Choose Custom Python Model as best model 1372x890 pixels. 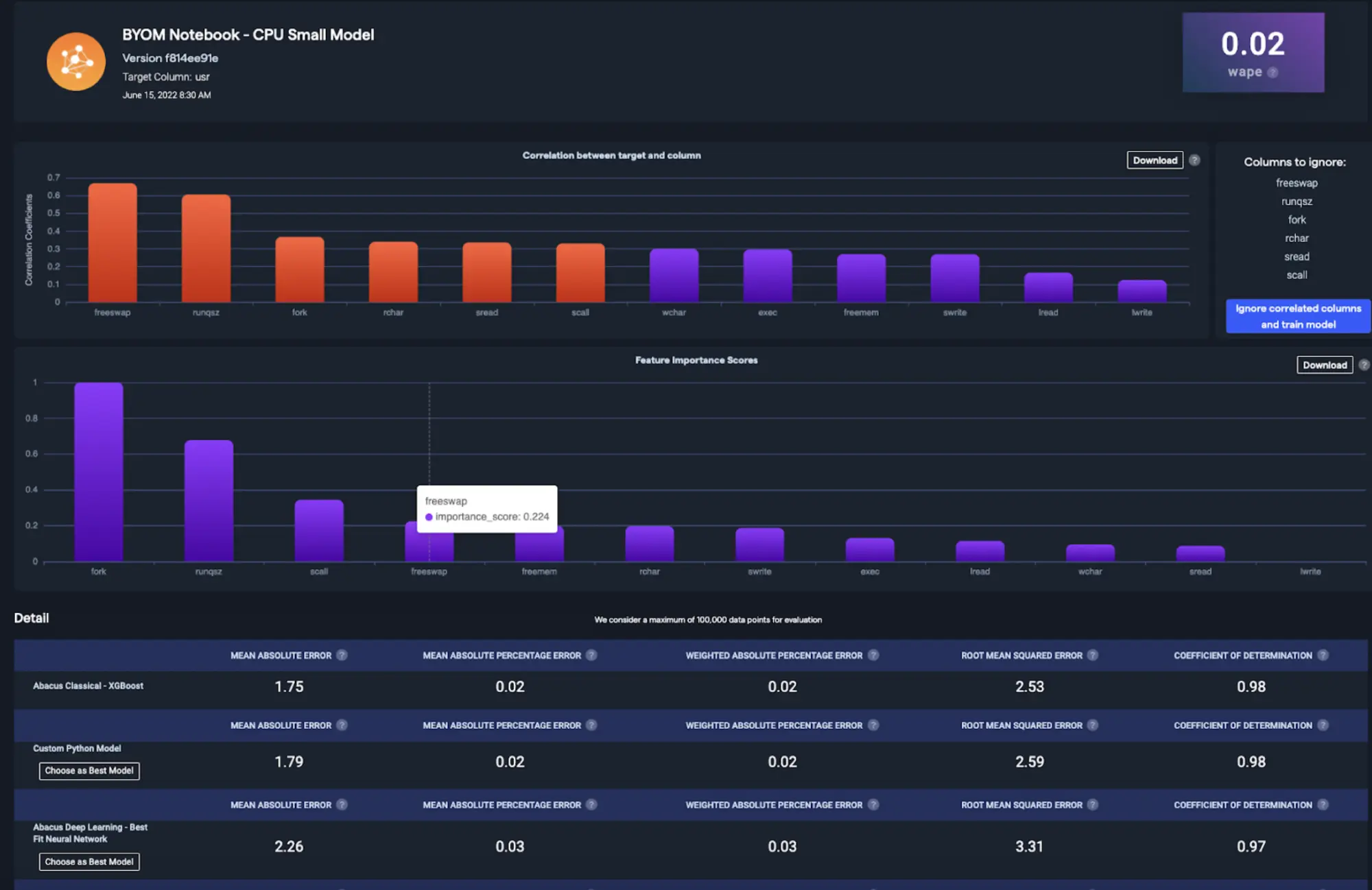[x=89, y=771]
